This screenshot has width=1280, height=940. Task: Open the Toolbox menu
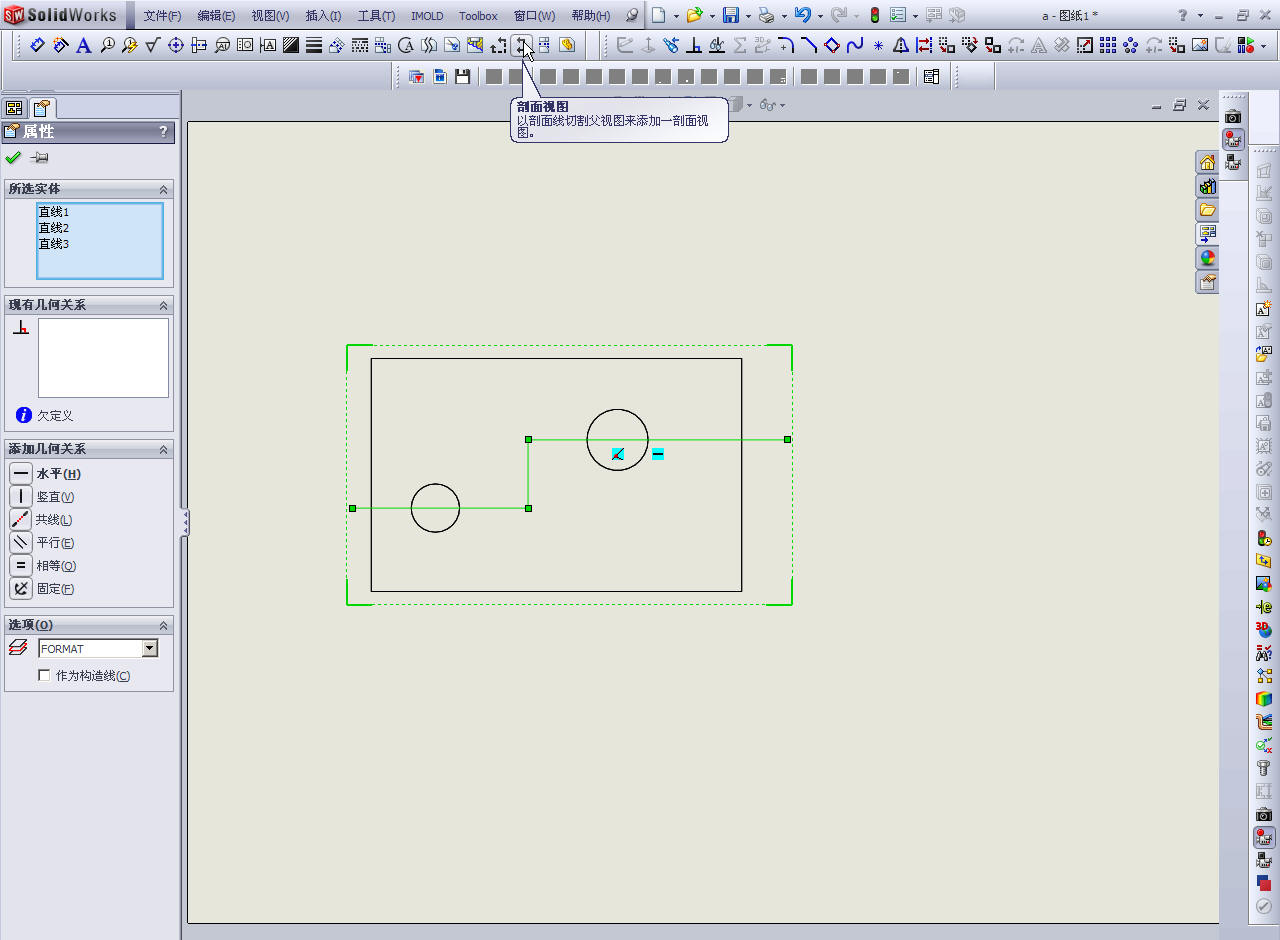click(478, 16)
